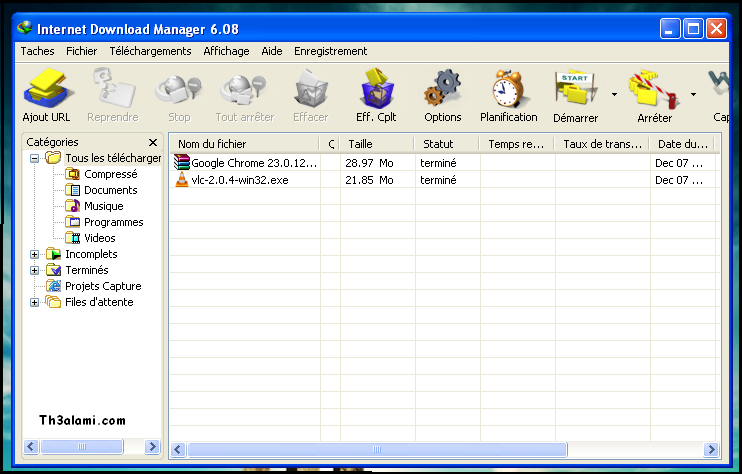Click the Terminés folder icon
The image size is (742, 474).
click(x=53, y=270)
